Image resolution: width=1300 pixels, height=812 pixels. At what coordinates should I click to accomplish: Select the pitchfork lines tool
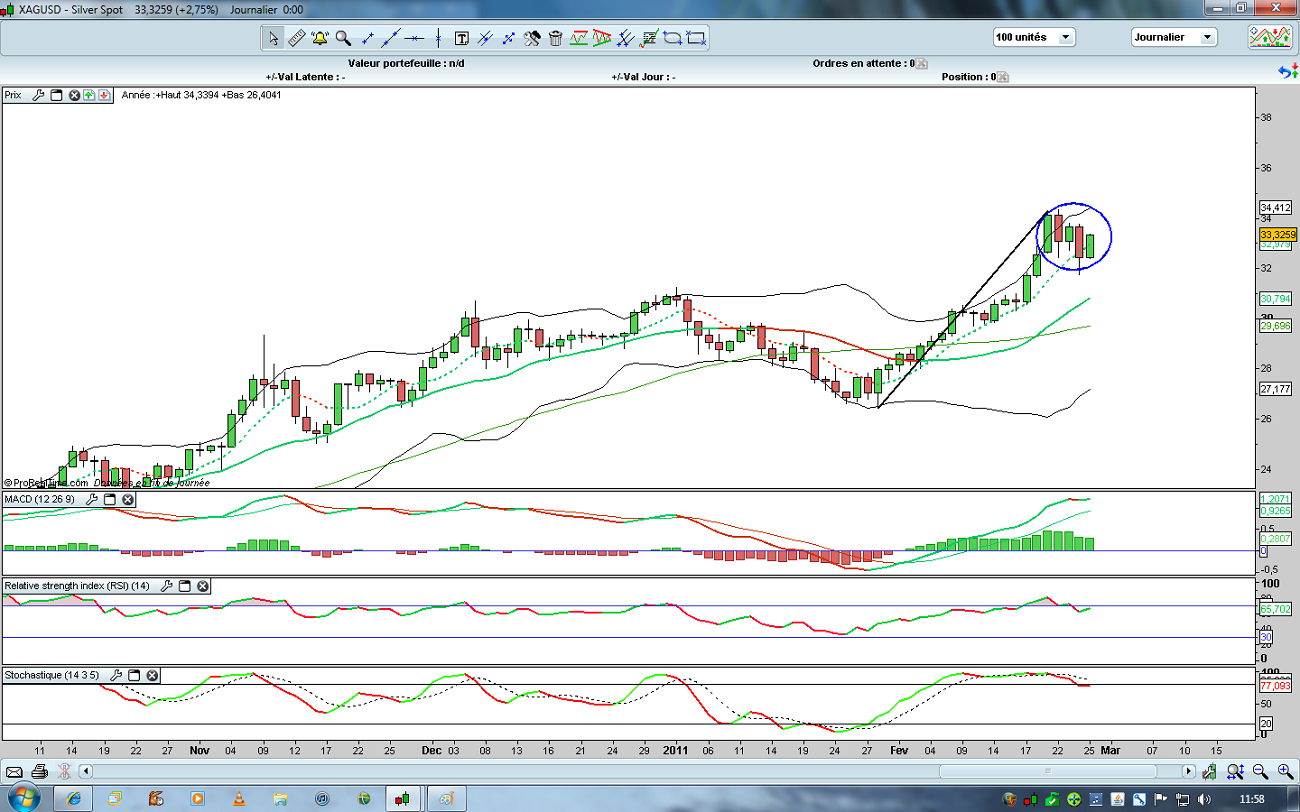[x=626, y=38]
